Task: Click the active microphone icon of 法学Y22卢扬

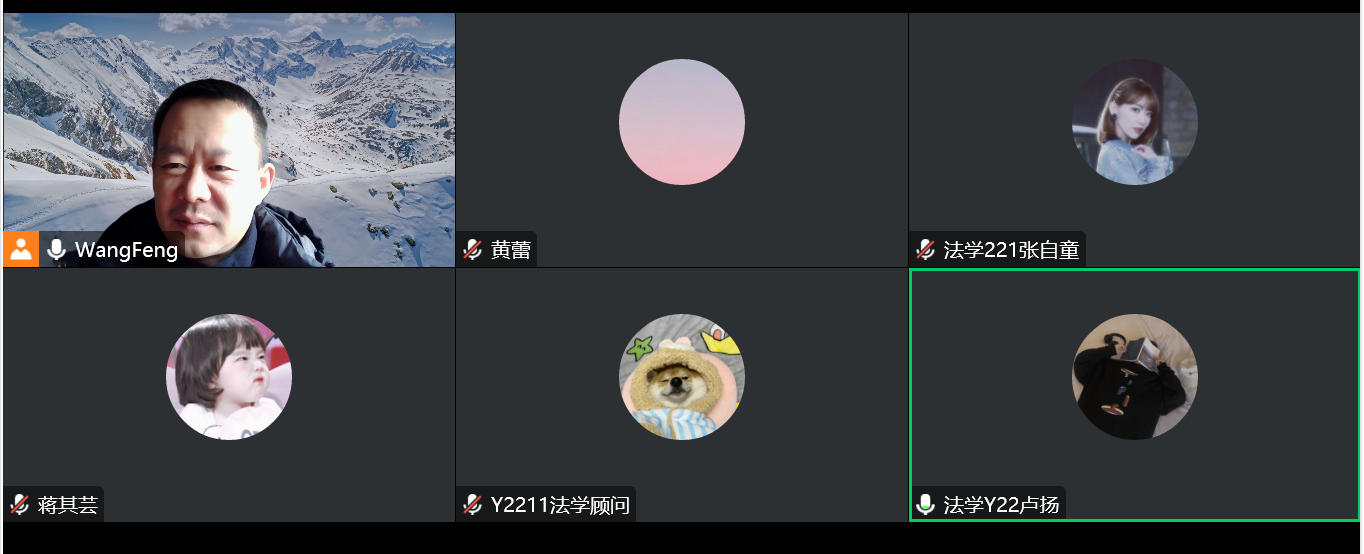Action: tap(926, 505)
